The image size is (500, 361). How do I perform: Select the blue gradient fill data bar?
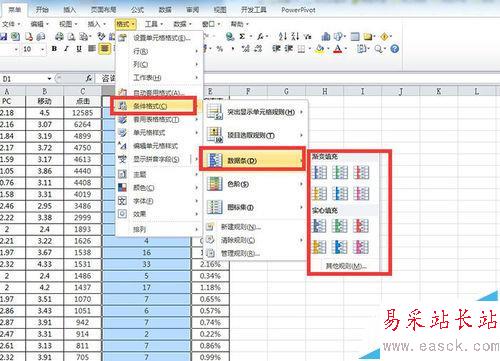point(319,172)
